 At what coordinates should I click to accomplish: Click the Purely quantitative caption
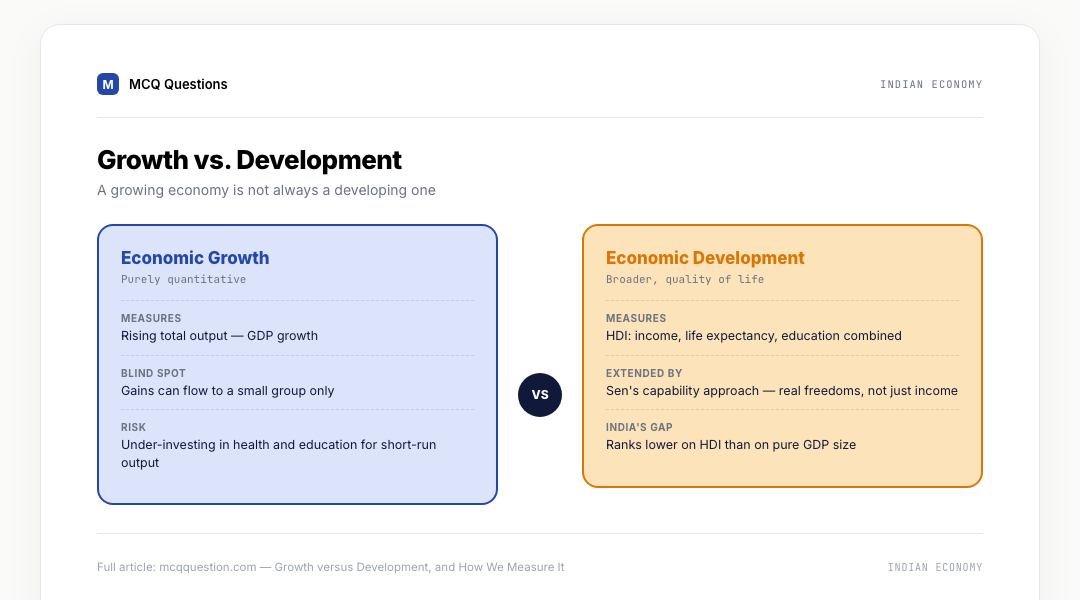(x=183, y=279)
